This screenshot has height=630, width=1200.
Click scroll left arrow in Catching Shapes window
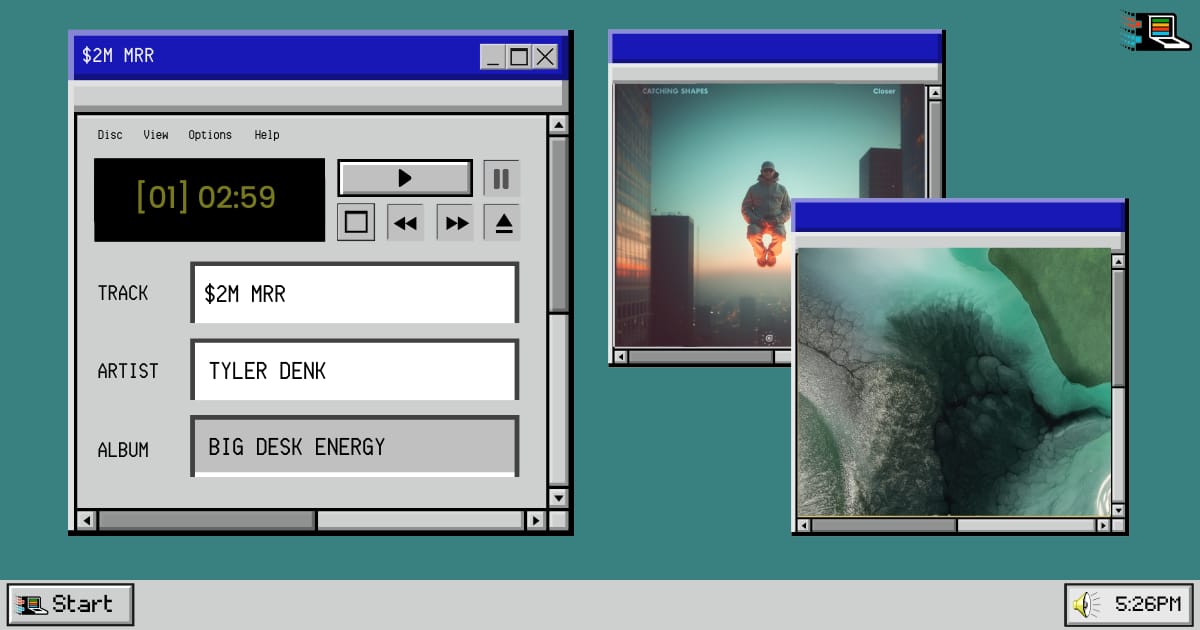pyautogui.click(x=621, y=356)
